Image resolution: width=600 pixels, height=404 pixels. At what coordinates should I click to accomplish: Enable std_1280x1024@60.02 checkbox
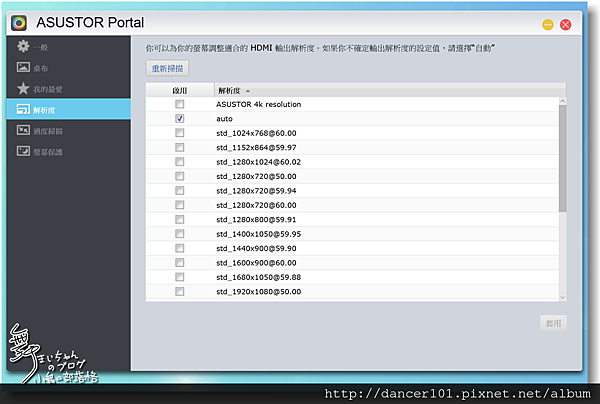point(179,162)
